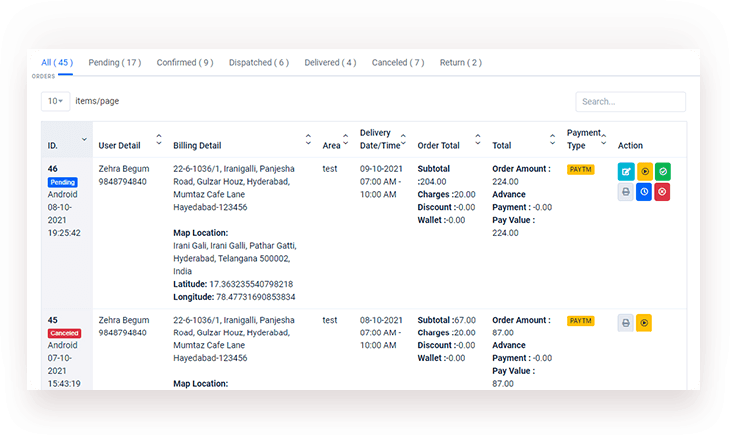Switch to the Pending (17) tab
This screenshot has height=435, width=730.
(115, 62)
